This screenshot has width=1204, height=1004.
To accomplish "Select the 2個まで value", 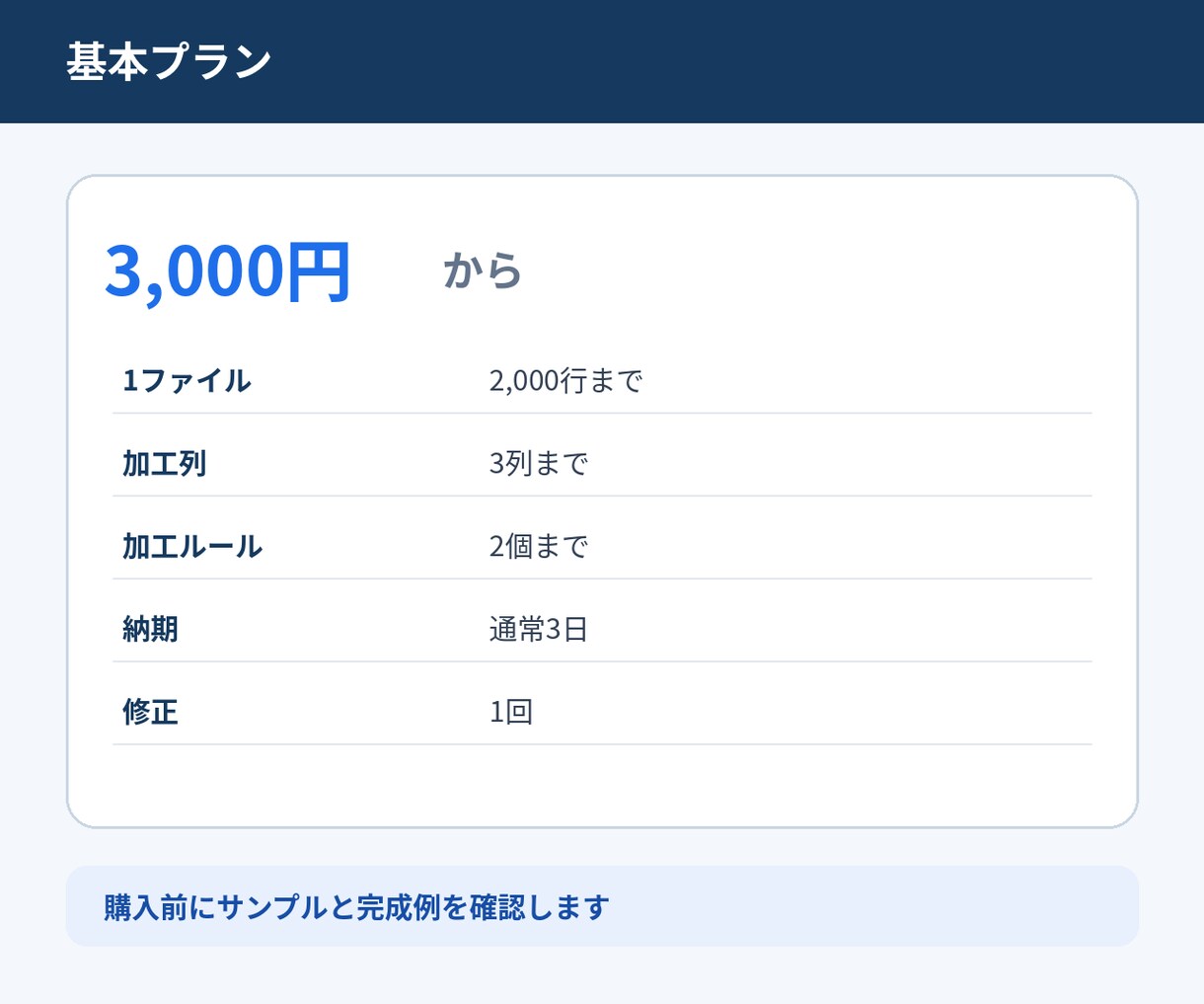I will 539,547.
